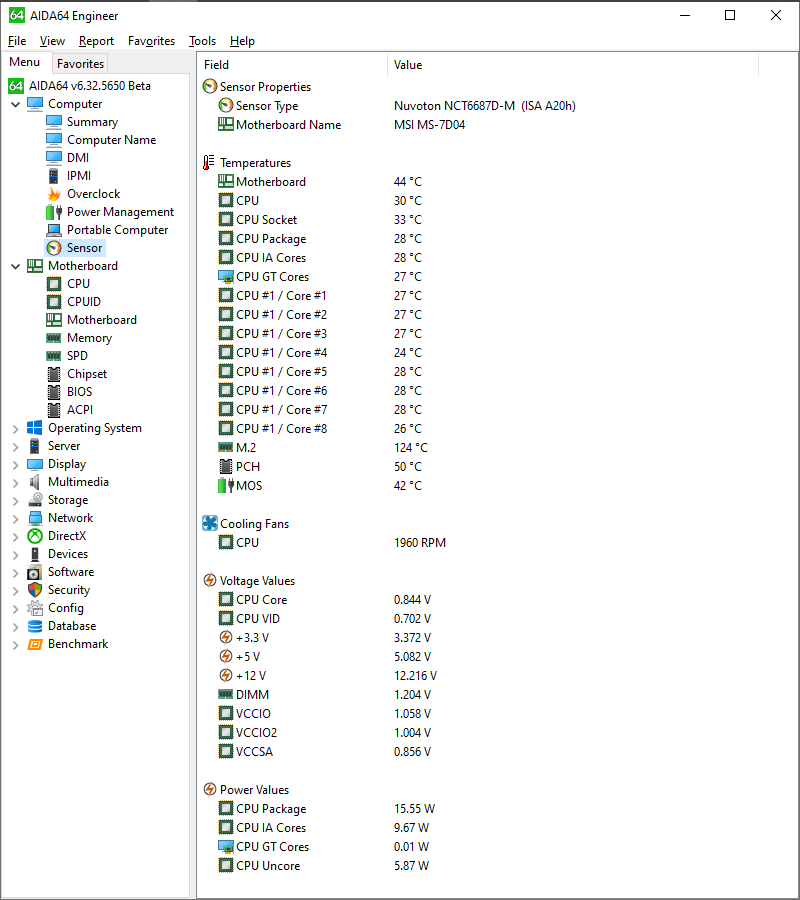Expand the Operating System node

point(15,429)
